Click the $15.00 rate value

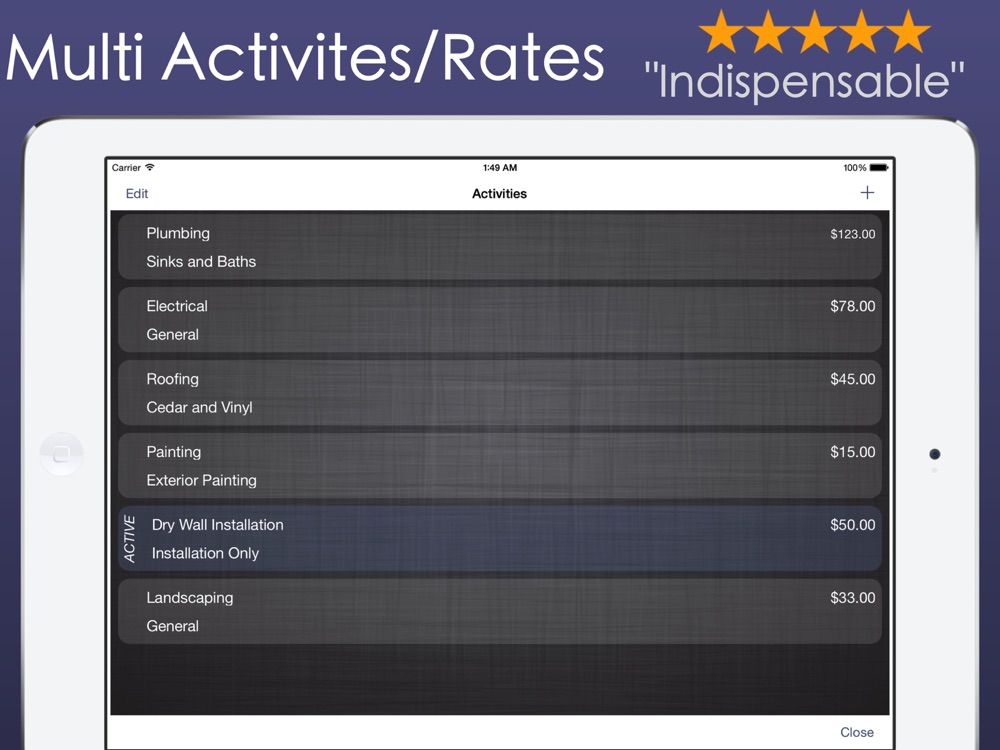point(852,452)
